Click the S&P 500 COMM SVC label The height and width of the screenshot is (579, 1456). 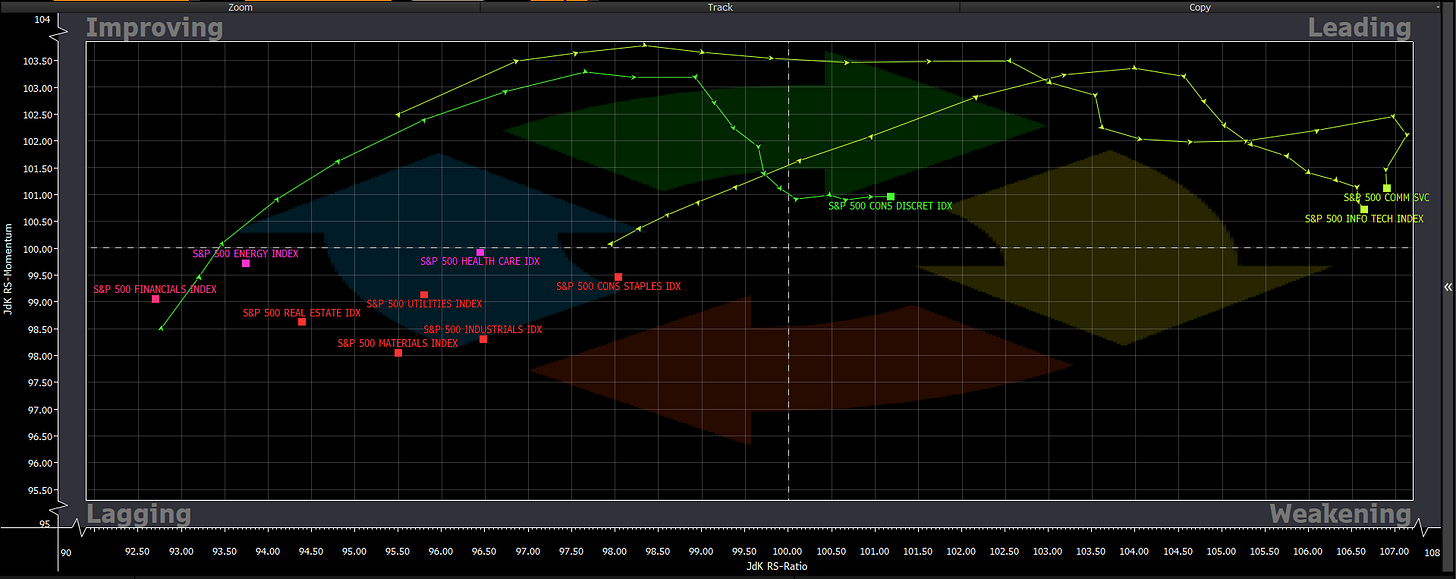(1386, 198)
